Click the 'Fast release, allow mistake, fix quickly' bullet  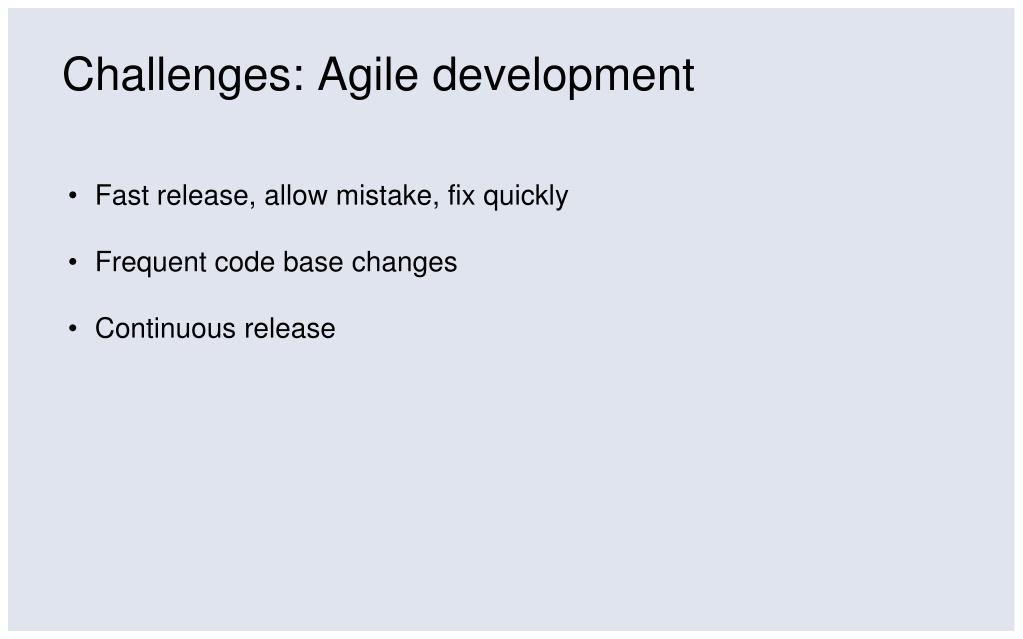tap(331, 196)
